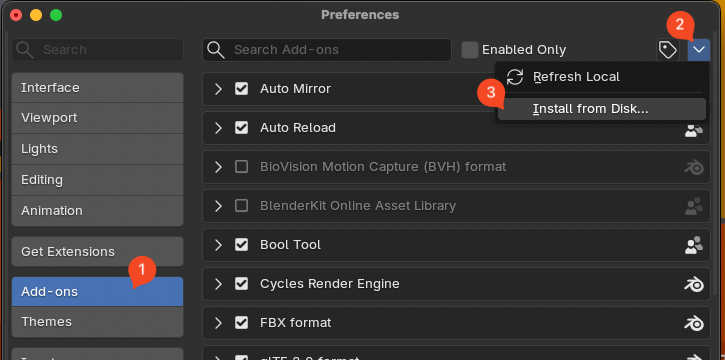Screen dimensions: 725x360
Task: Uncheck the Cycles Render Engine add-on
Action: [241, 283]
